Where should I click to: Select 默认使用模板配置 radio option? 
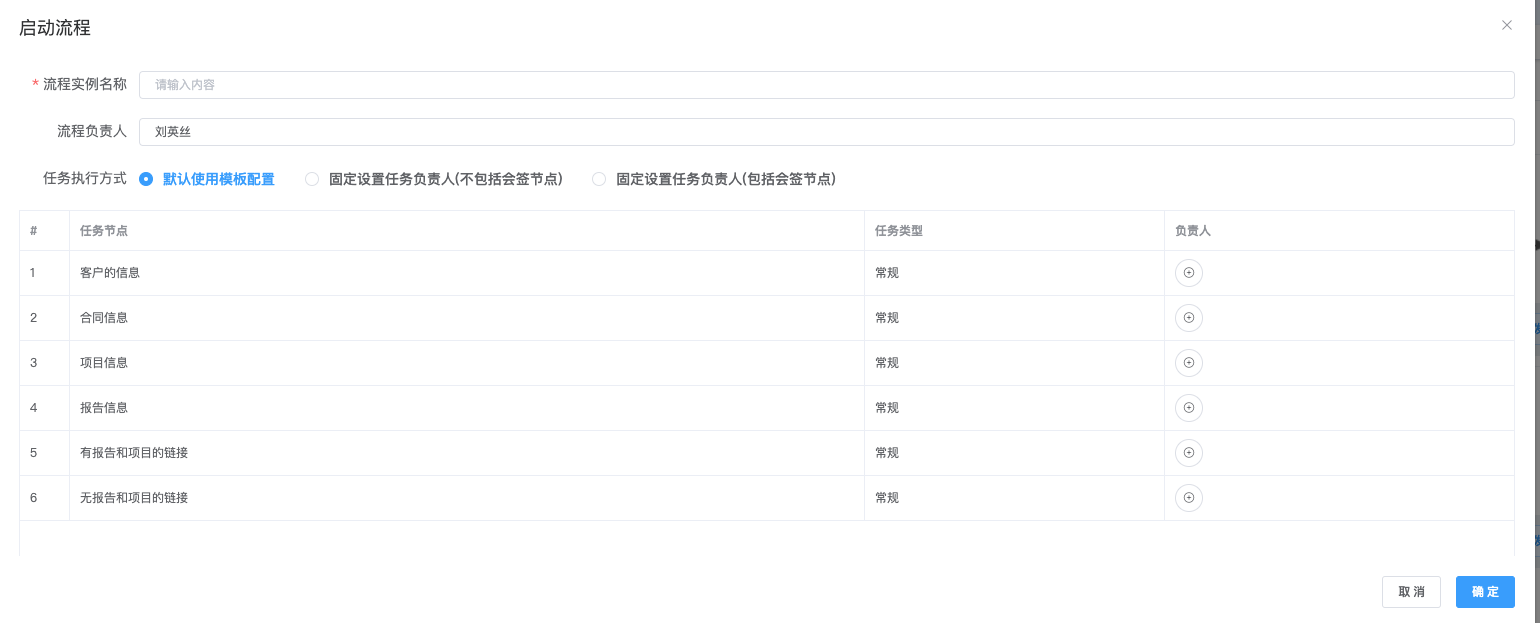[x=207, y=179]
